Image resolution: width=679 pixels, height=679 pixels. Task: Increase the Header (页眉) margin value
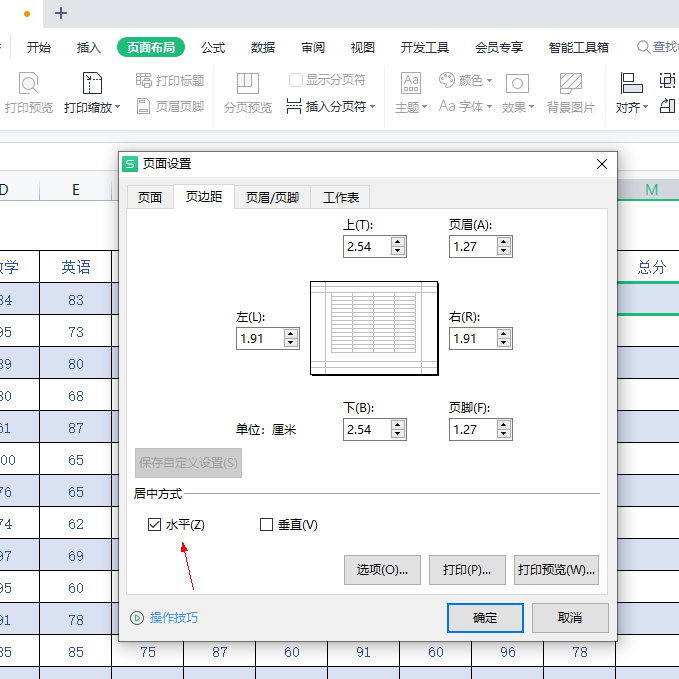click(x=504, y=242)
